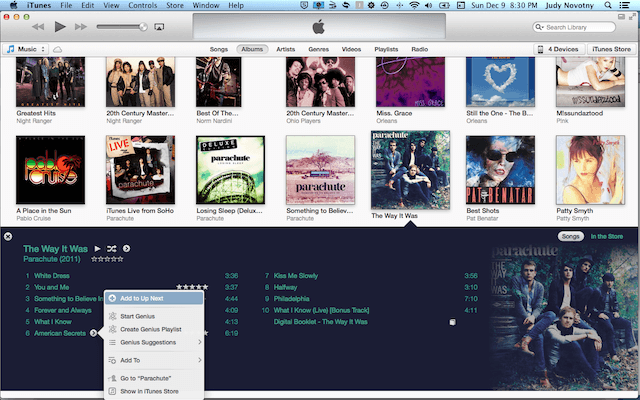Choose Show in iTunes Store

click(154, 391)
